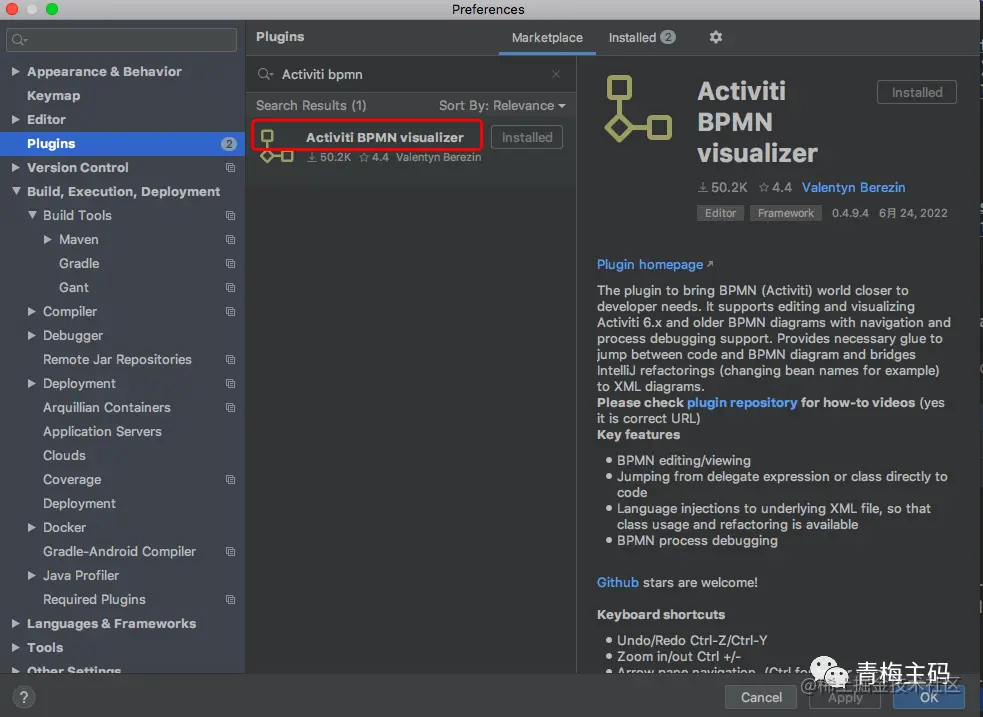Switch to the Marketplace tab
The height and width of the screenshot is (717, 983).
point(547,38)
